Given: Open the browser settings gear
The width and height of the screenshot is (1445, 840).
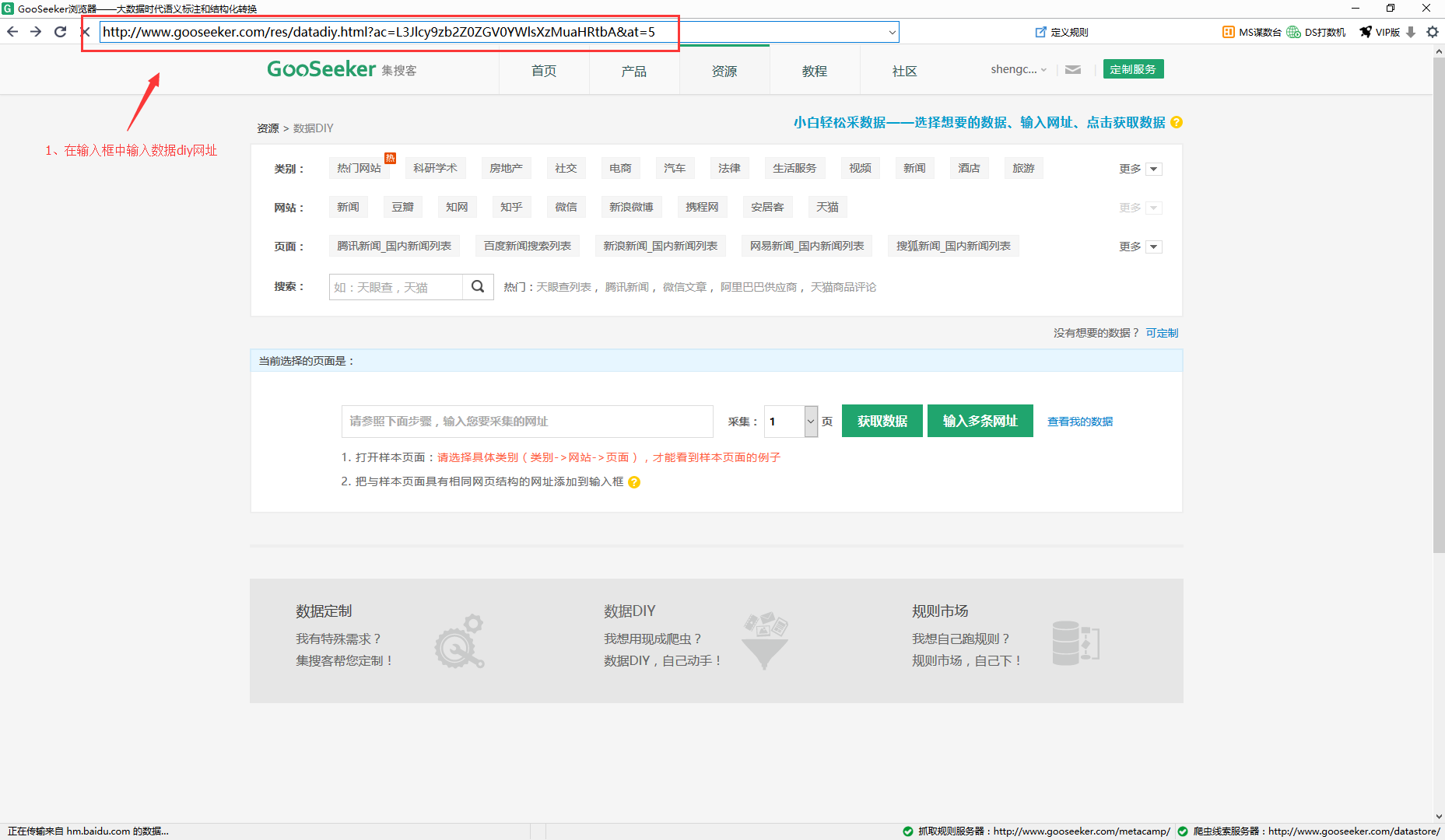Looking at the screenshot, I should [x=1433, y=32].
